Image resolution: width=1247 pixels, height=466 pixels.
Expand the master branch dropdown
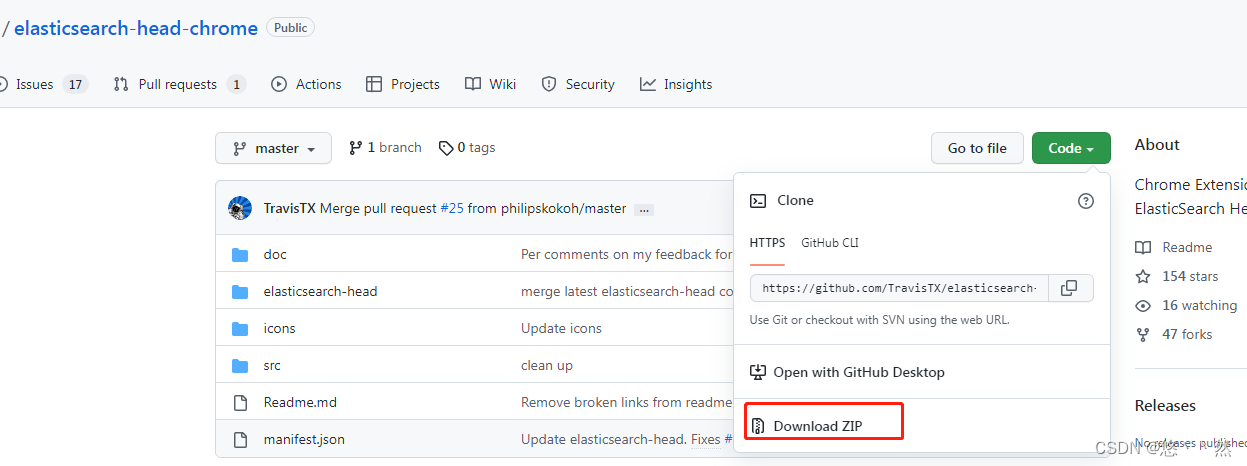pyautogui.click(x=273, y=148)
